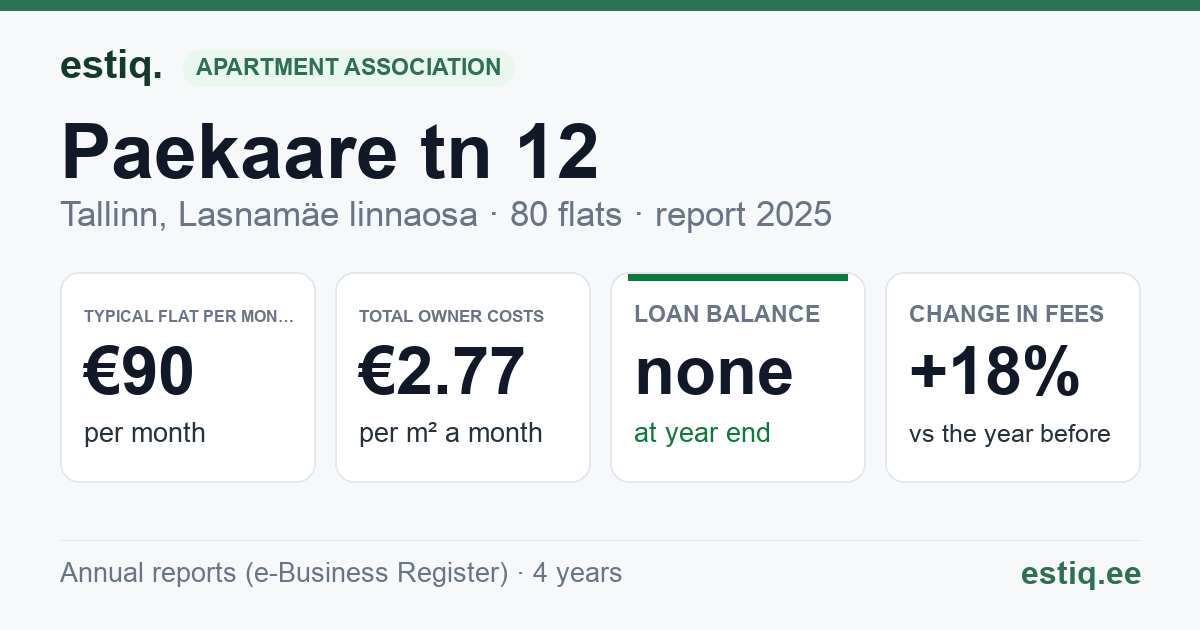Screen dimensions: 1200x630
Task: Click 'vs the year before' text
Action: (x=1010, y=434)
